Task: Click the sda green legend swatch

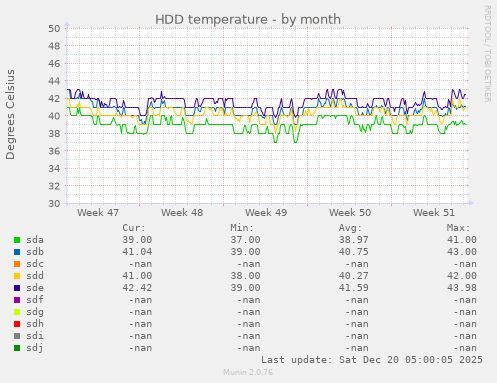Action: pyautogui.click(x=17, y=240)
